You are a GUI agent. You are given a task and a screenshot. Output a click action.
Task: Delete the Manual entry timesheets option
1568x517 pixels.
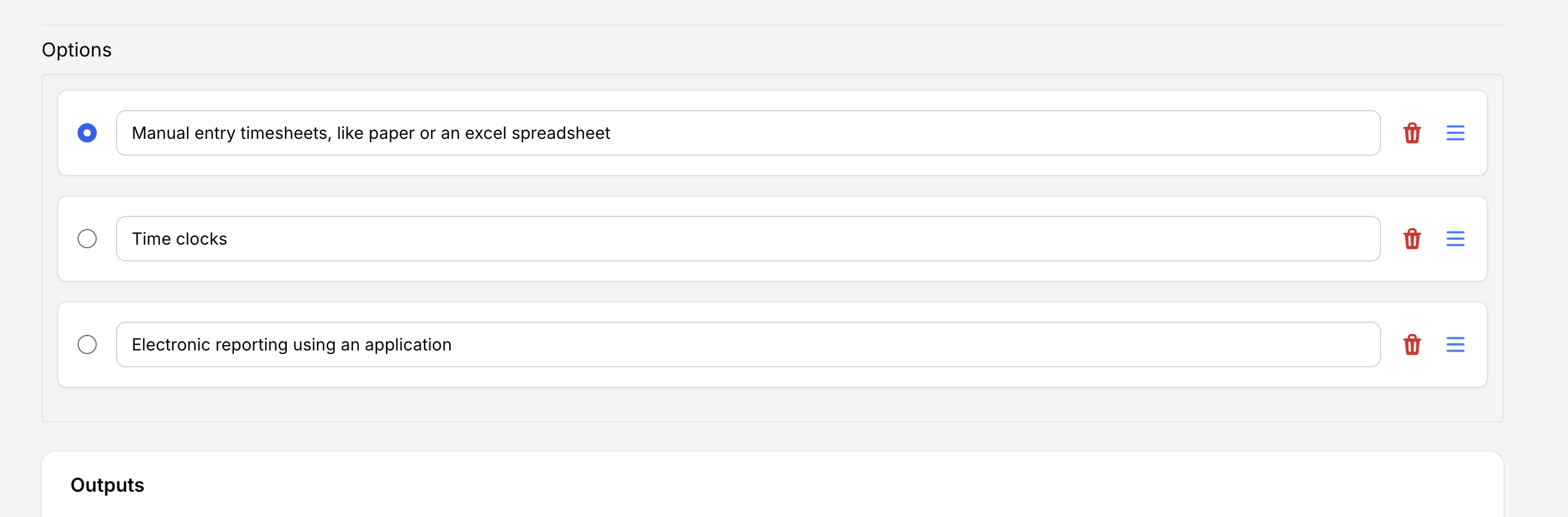pyautogui.click(x=1412, y=133)
